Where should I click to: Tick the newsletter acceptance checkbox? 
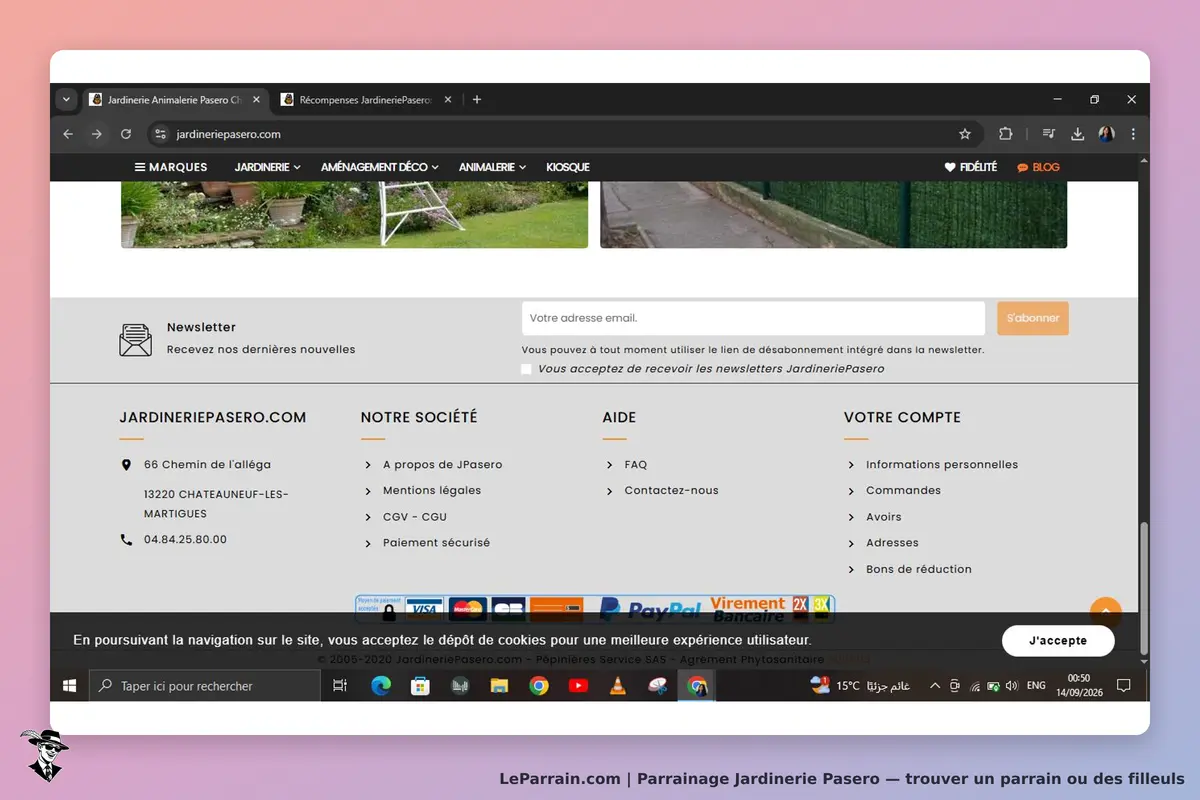tap(527, 369)
